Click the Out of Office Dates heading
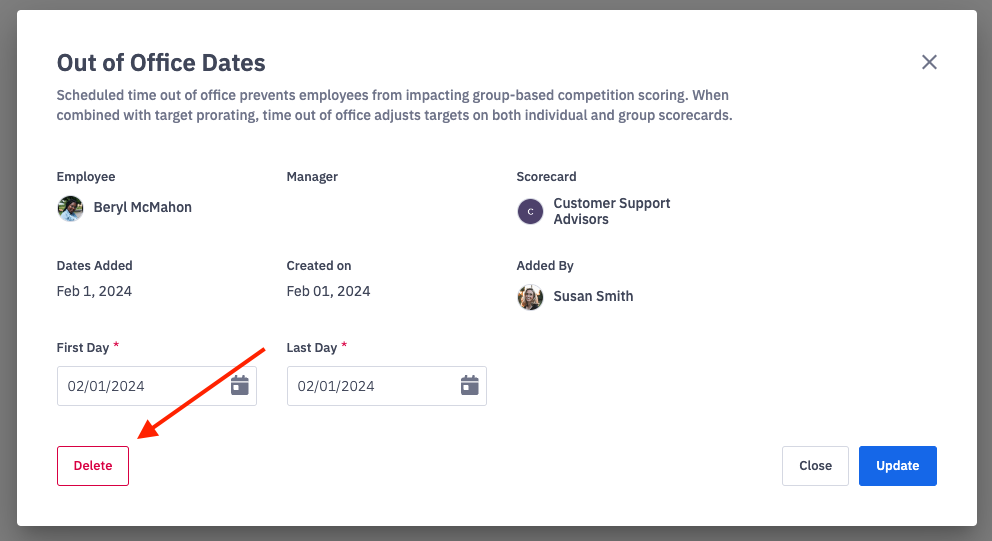Screen dimensions: 992x541 [161, 63]
